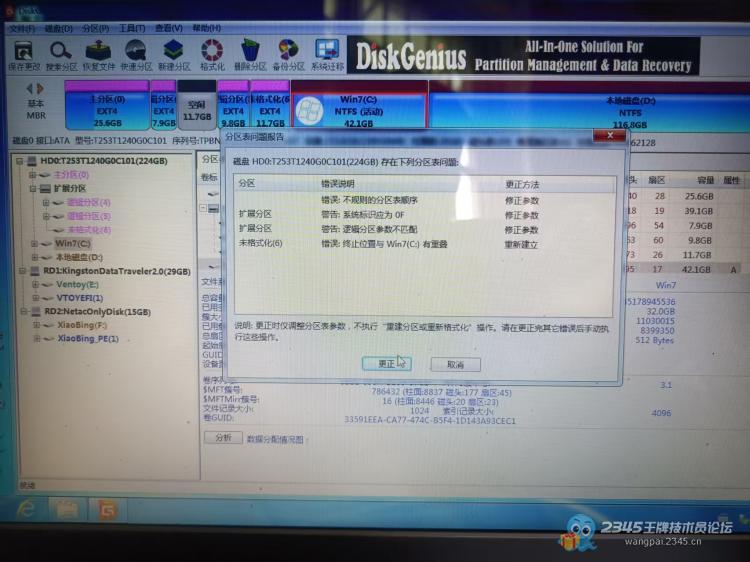Click the next disk right arrow
The image size is (750, 562).
click(41, 88)
